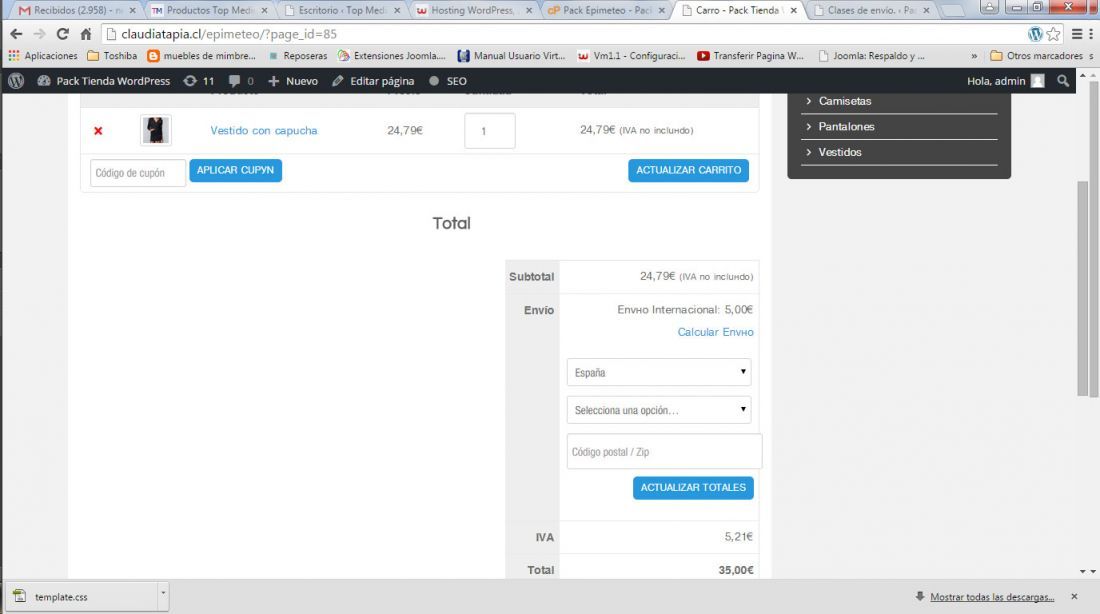Open the Transferir Pagina W bookmark
The height and width of the screenshot is (614, 1100).
click(751, 55)
